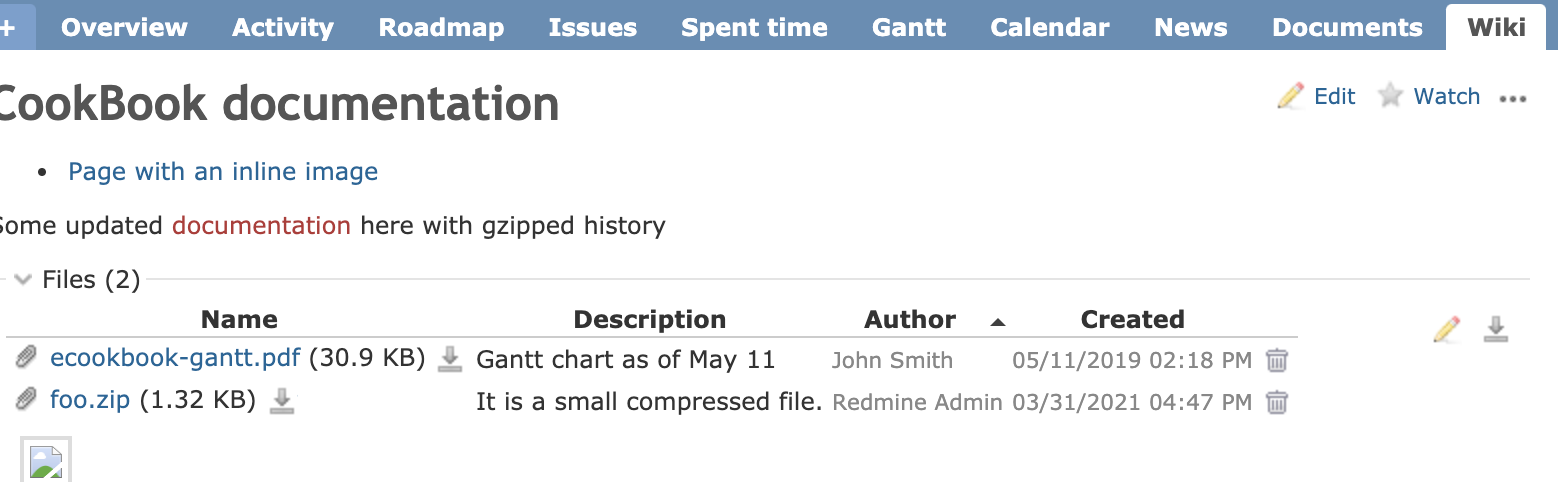The height and width of the screenshot is (482, 1558).
Task: Open the Page with an inline image link
Action: click(223, 172)
